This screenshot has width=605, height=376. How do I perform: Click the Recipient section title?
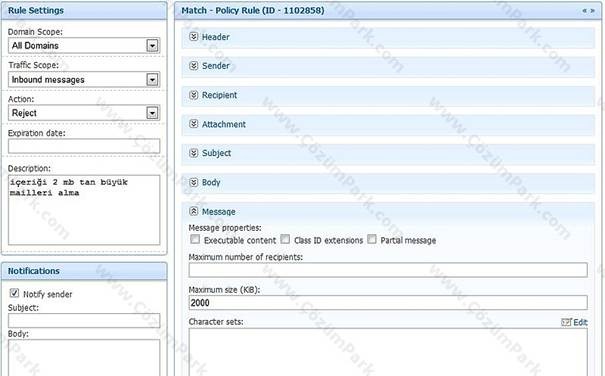[x=219, y=95]
